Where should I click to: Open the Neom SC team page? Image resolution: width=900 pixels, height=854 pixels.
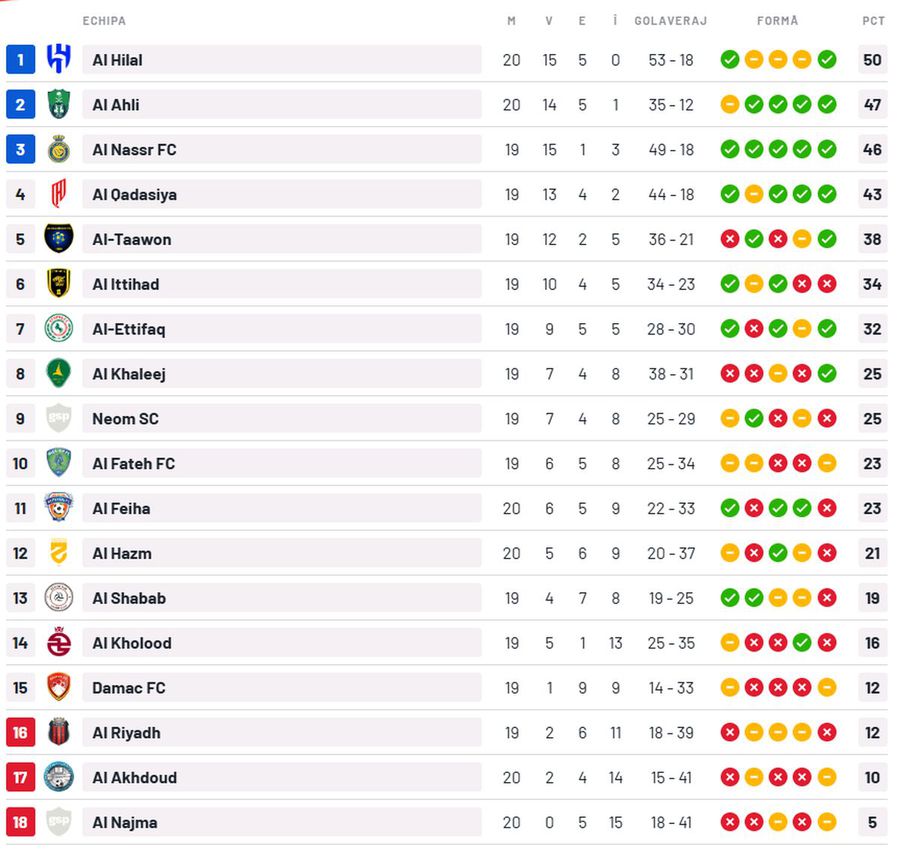[x=125, y=419]
